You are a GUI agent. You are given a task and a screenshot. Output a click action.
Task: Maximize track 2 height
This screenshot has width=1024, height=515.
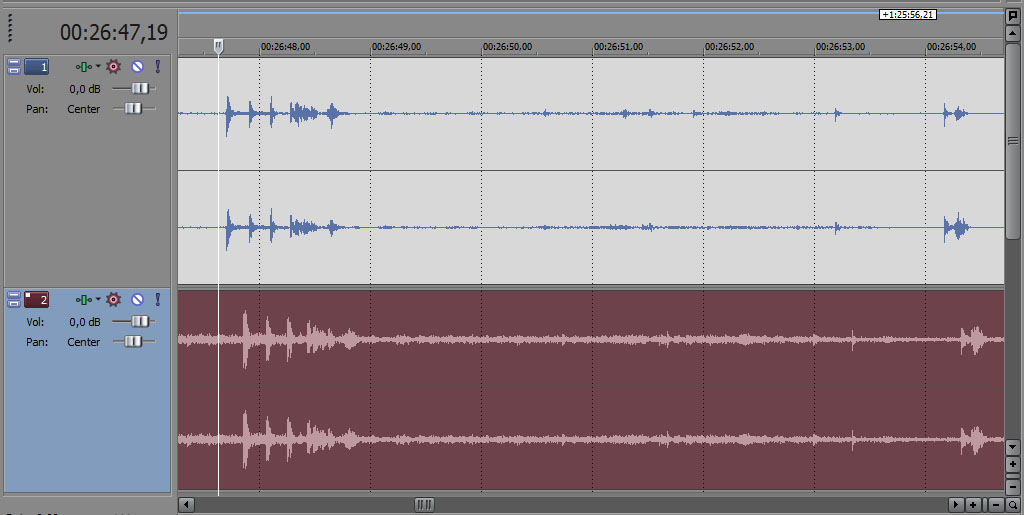pyautogui.click(x=14, y=303)
